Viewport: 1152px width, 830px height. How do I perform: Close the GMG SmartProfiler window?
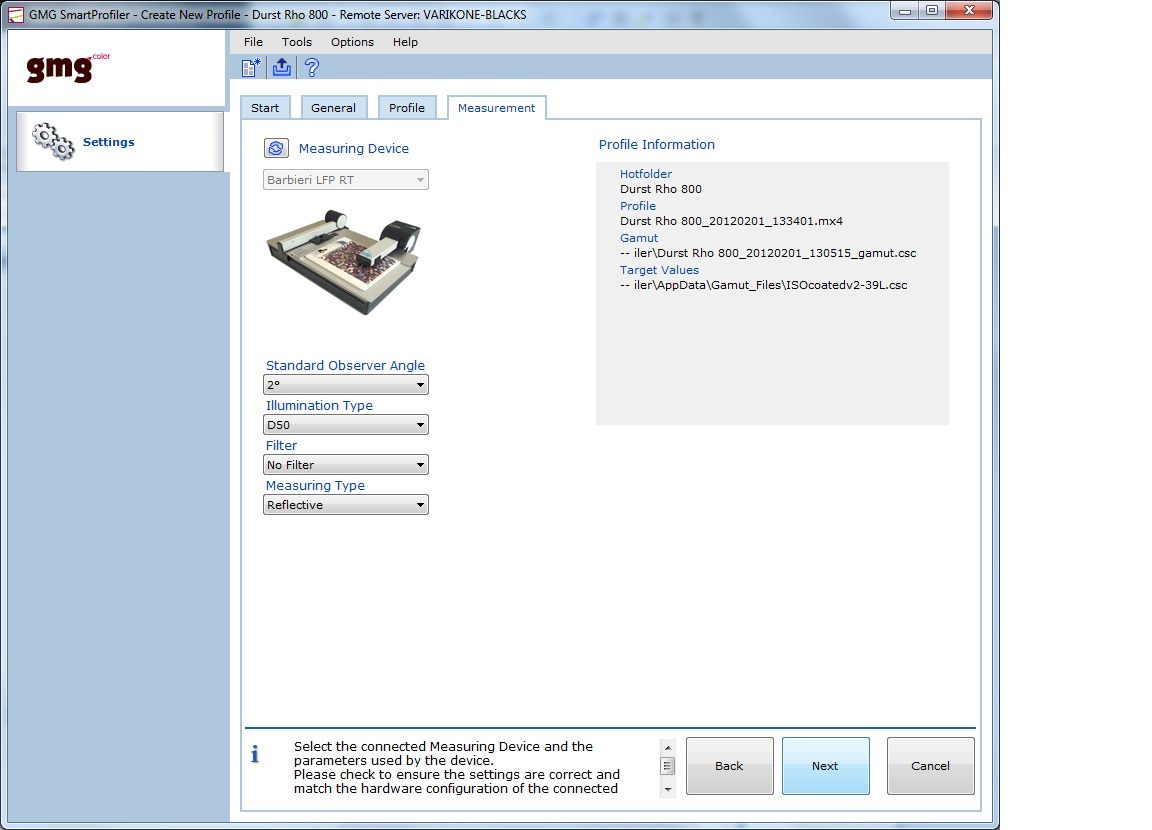pyautogui.click(x=969, y=10)
